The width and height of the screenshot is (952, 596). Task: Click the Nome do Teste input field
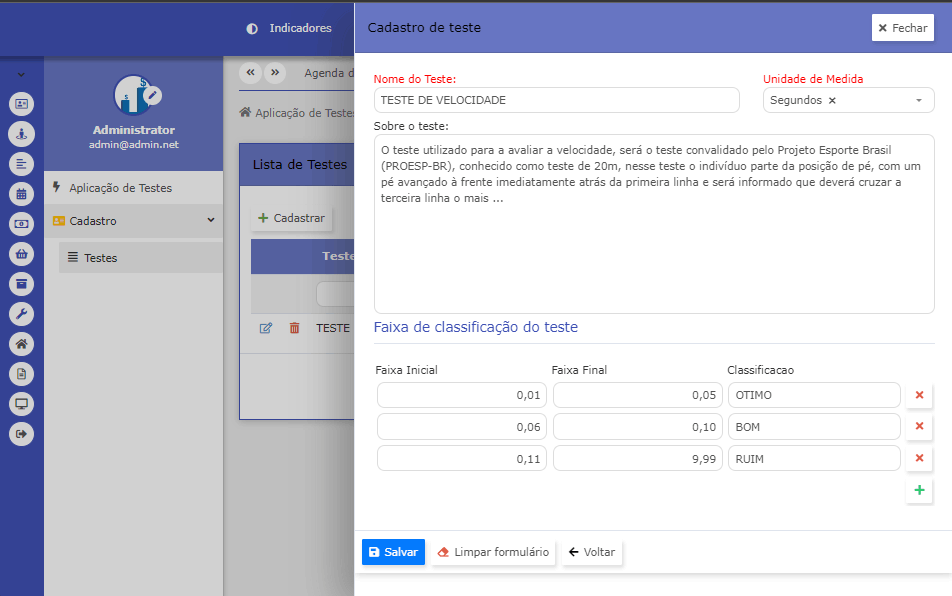(556, 100)
